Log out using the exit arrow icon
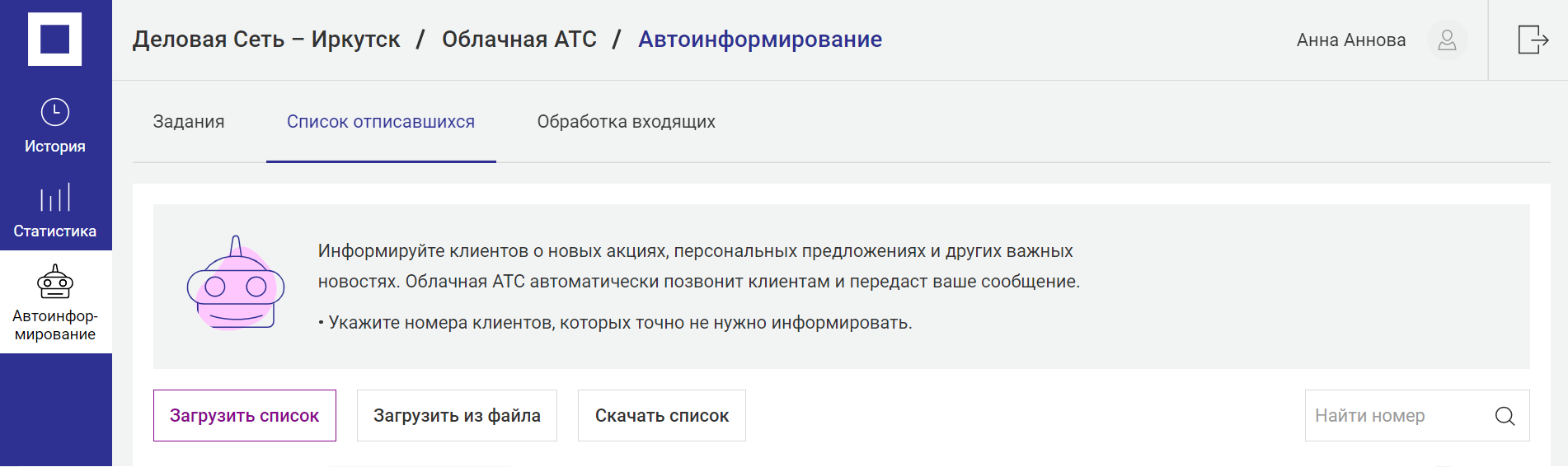Image resolution: width=1568 pixels, height=467 pixels. 1532,40
